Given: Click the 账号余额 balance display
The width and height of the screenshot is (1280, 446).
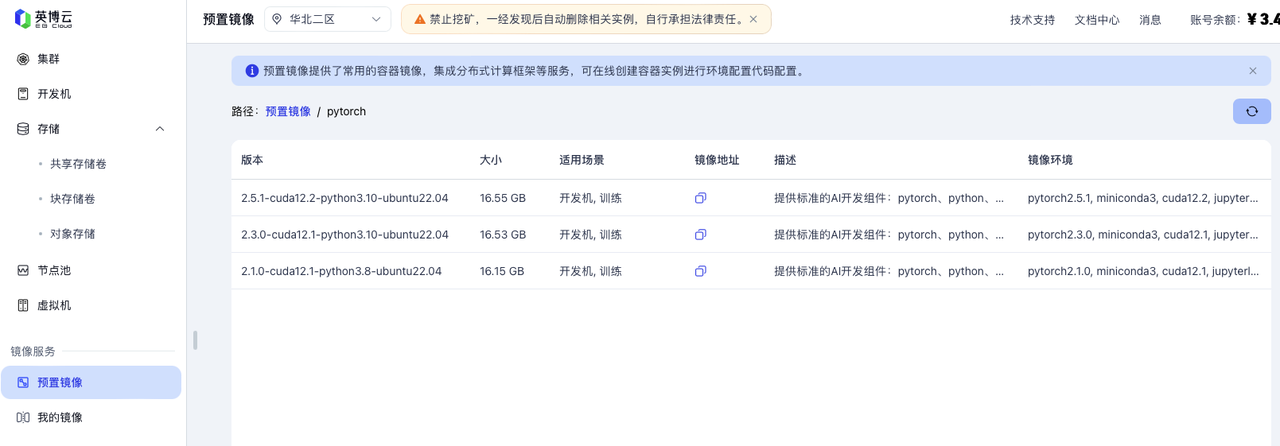Looking at the screenshot, I should [1235, 19].
